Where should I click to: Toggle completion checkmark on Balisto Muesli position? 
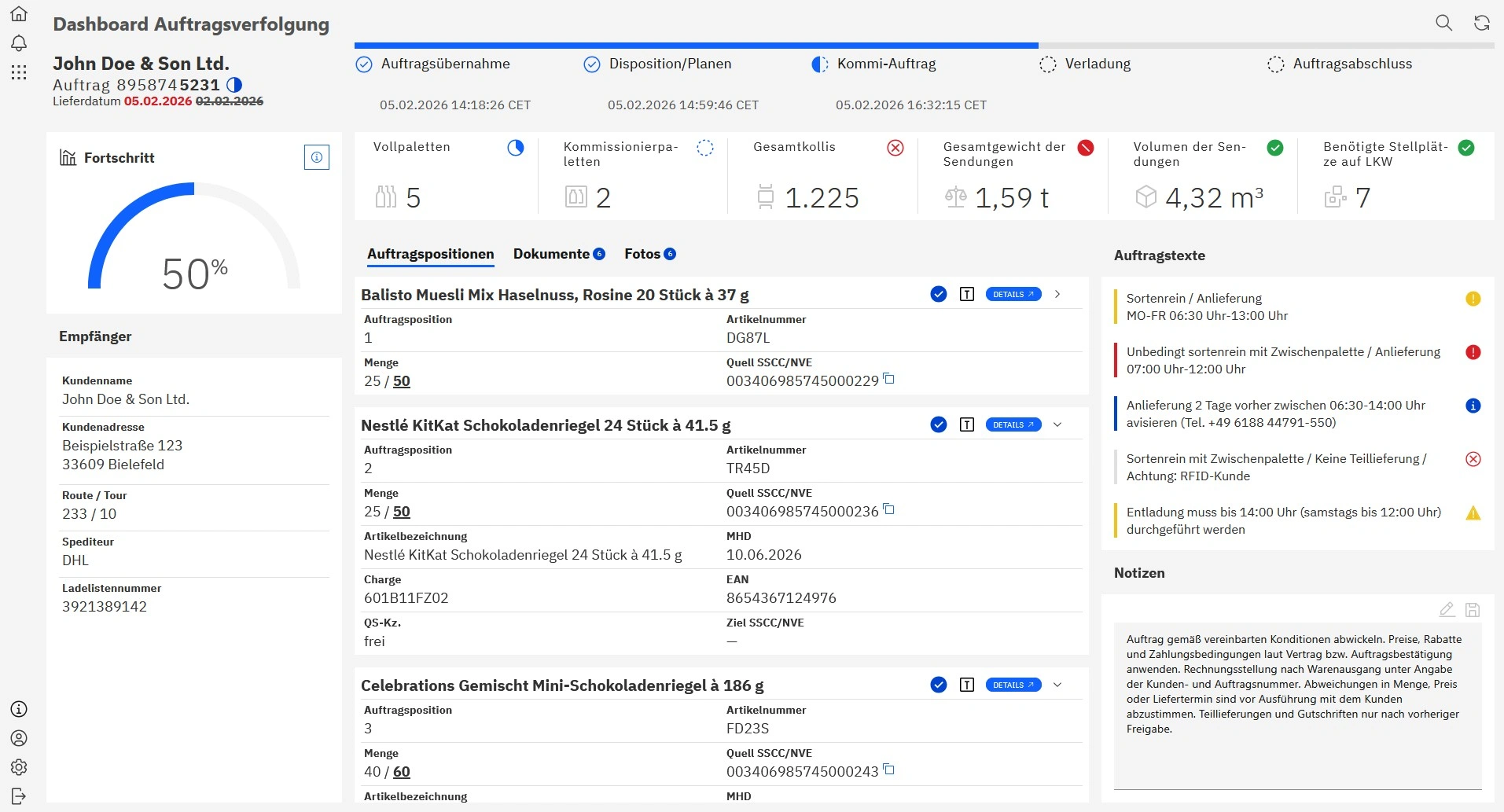[938, 293]
